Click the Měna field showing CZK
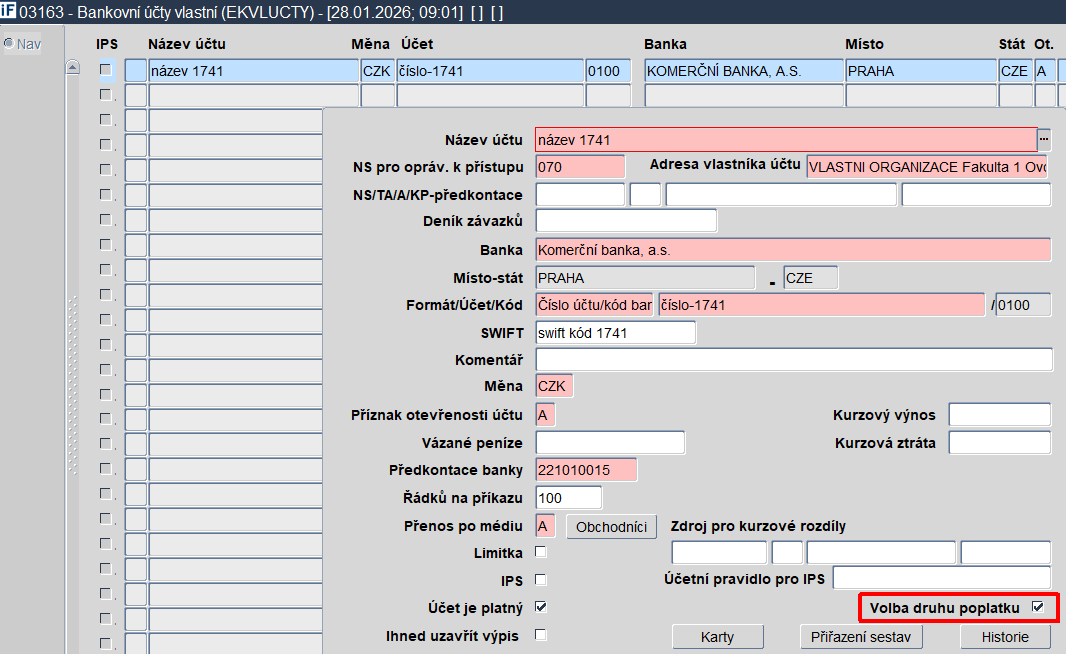The width and height of the screenshot is (1066, 654). tap(554, 386)
